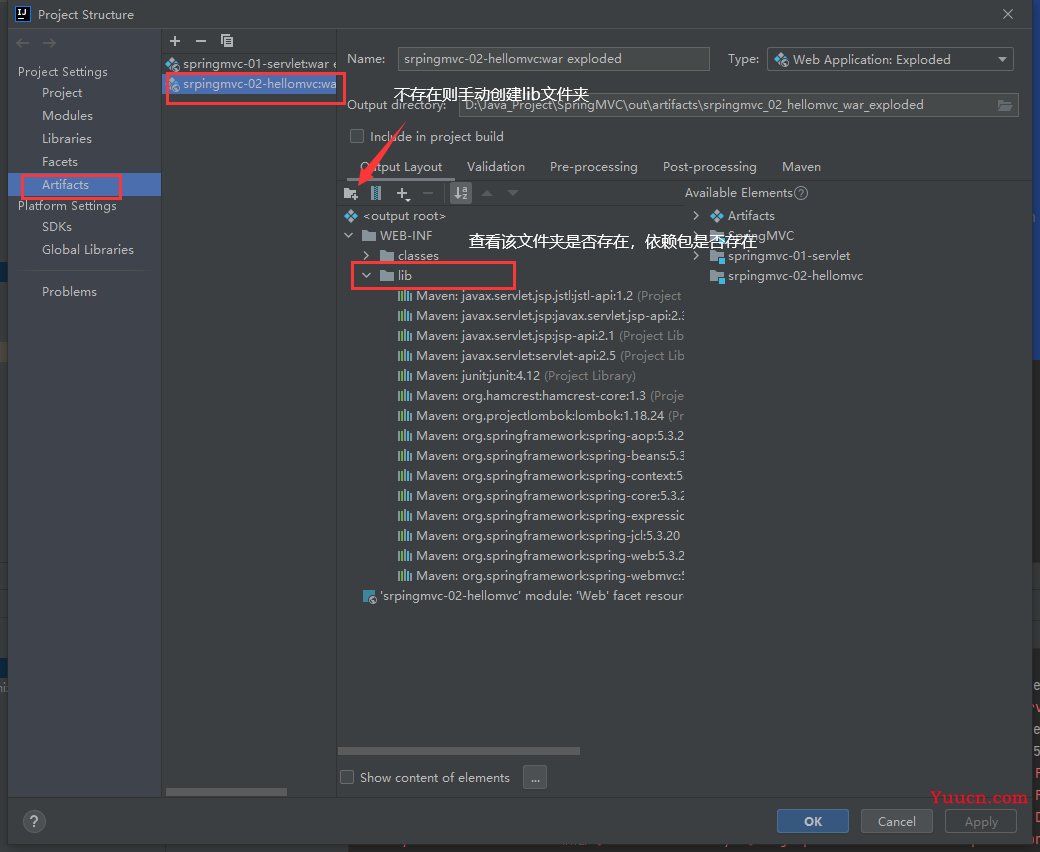
Task: Open the Post-processing tab
Action: point(710,167)
